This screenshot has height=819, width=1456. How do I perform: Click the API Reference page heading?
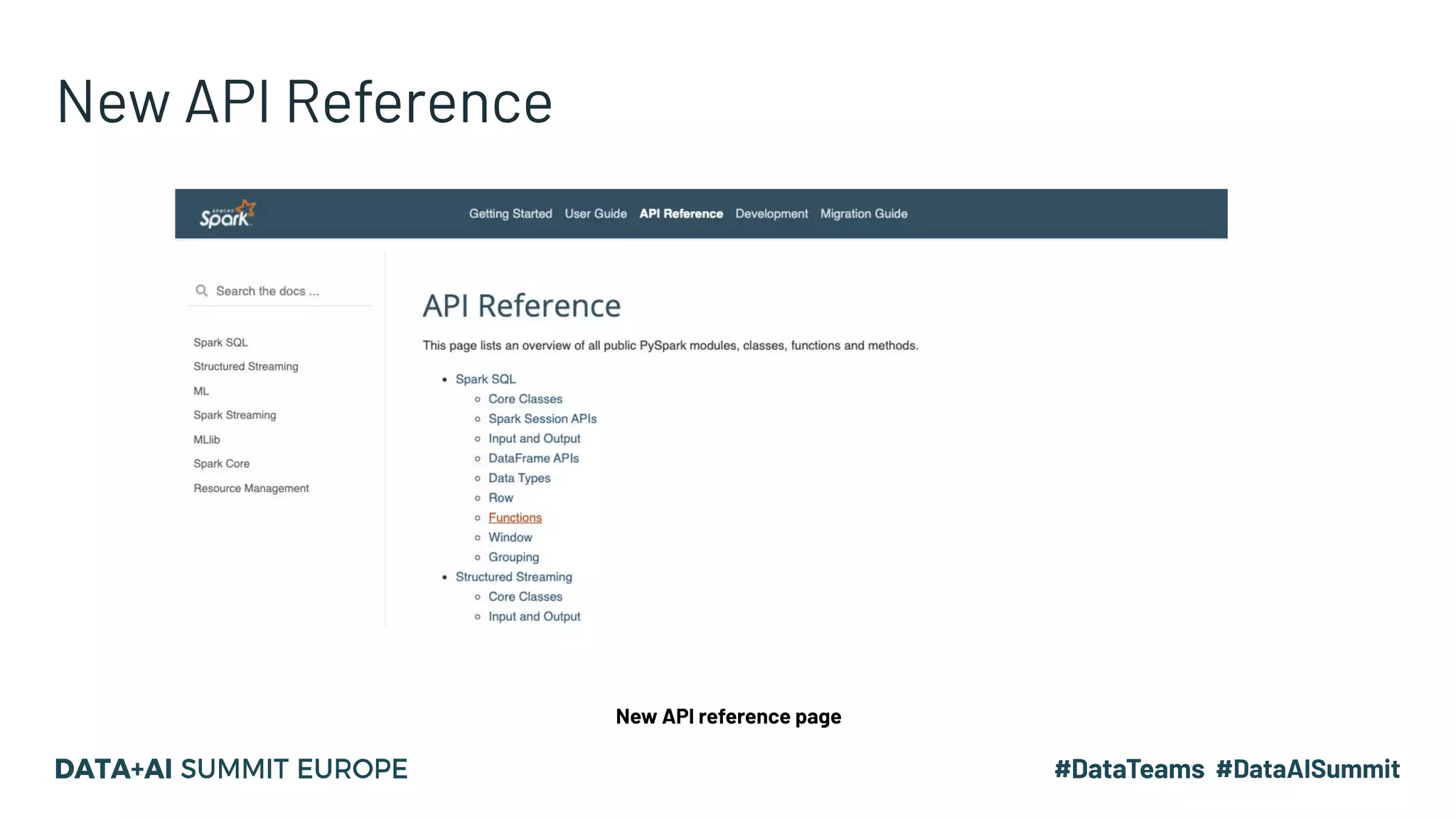(x=521, y=306)
